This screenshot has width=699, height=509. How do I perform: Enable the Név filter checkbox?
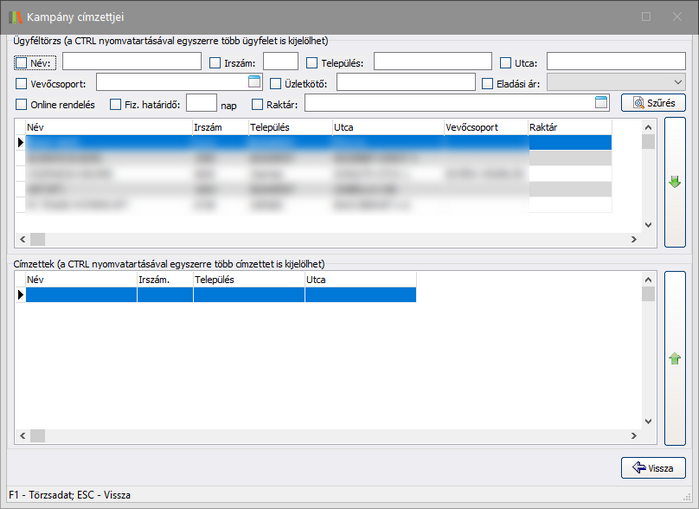[22, 63]
